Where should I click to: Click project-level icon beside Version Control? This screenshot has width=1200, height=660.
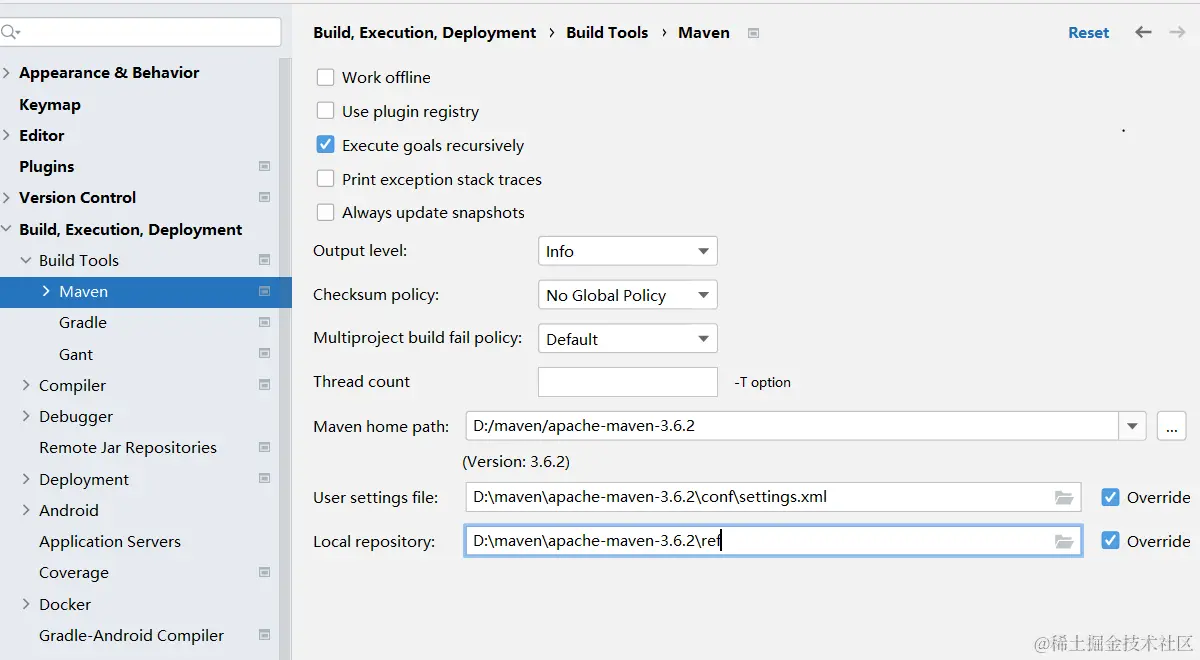[x=265, y=197]
